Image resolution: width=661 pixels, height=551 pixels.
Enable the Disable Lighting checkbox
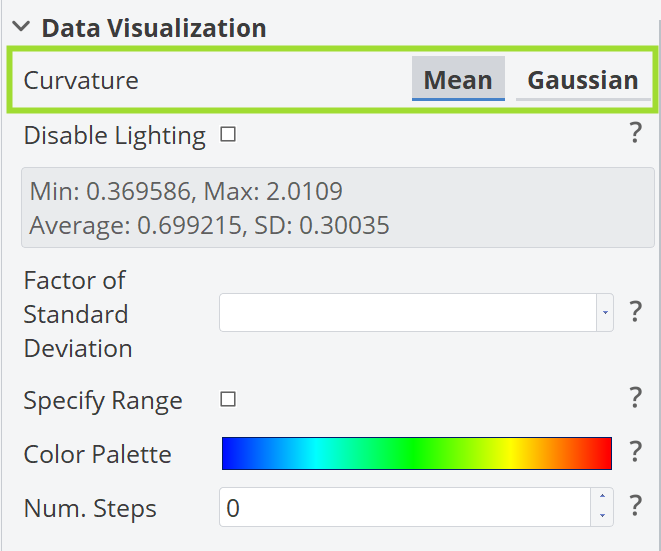click(x=228, y=135)
